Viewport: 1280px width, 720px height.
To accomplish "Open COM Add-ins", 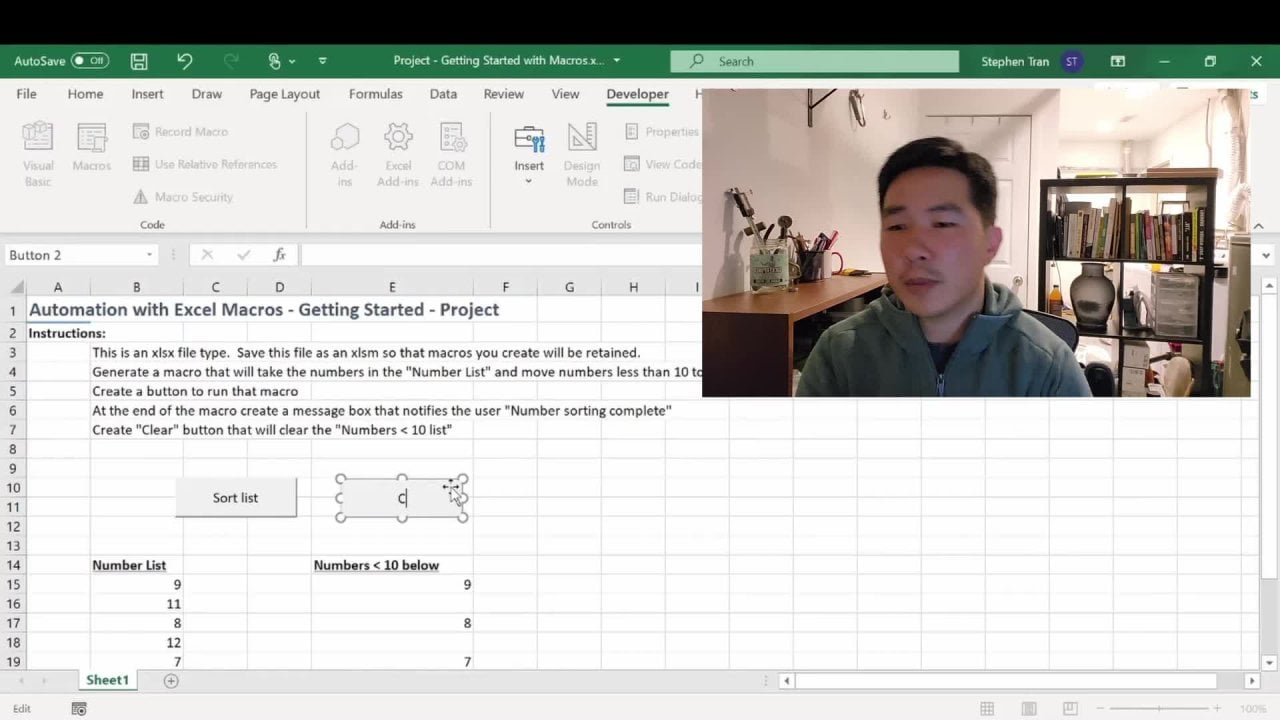I will point(451,152).
